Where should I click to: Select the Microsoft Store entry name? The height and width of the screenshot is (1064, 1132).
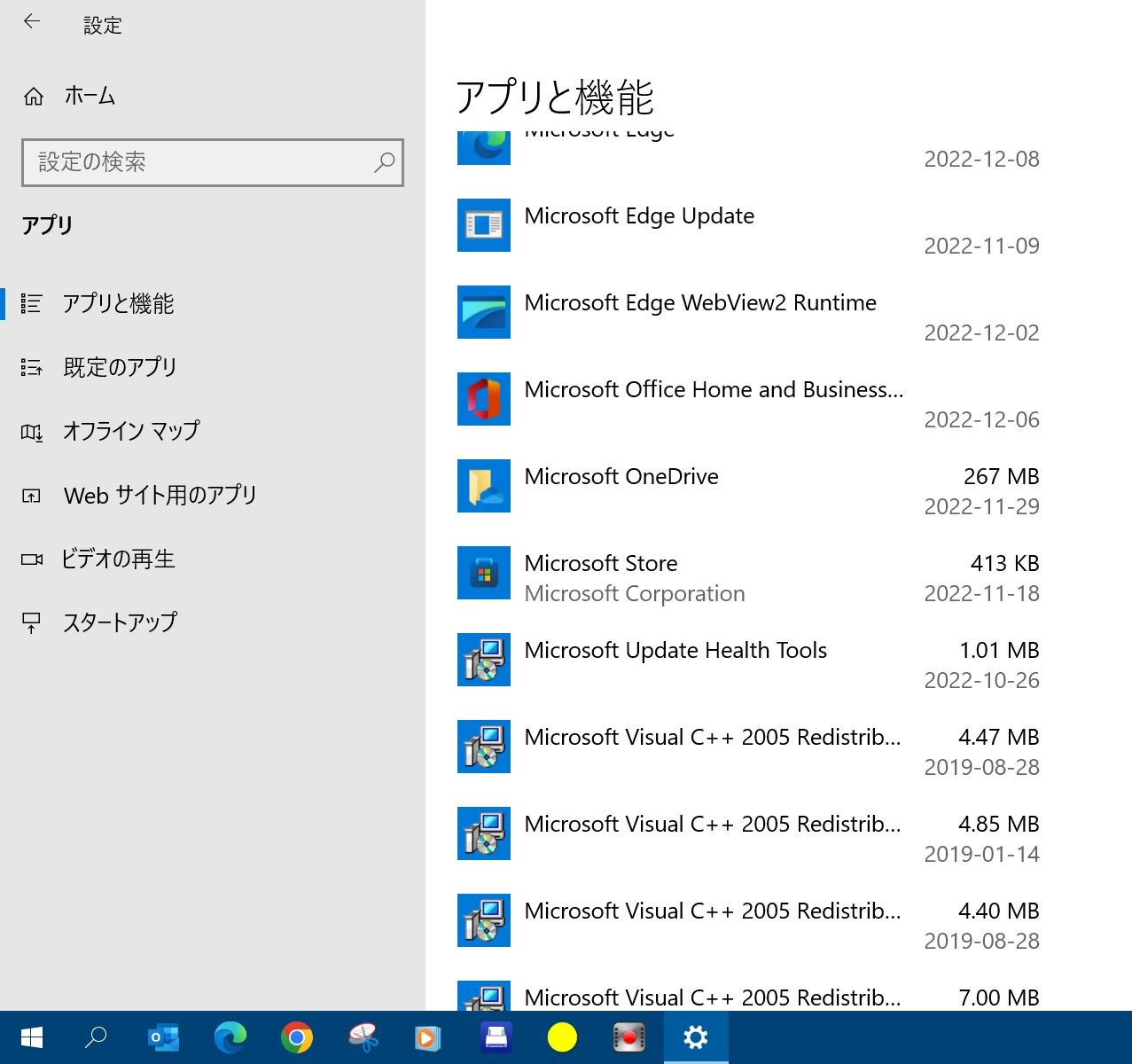(x=601, y=564)
